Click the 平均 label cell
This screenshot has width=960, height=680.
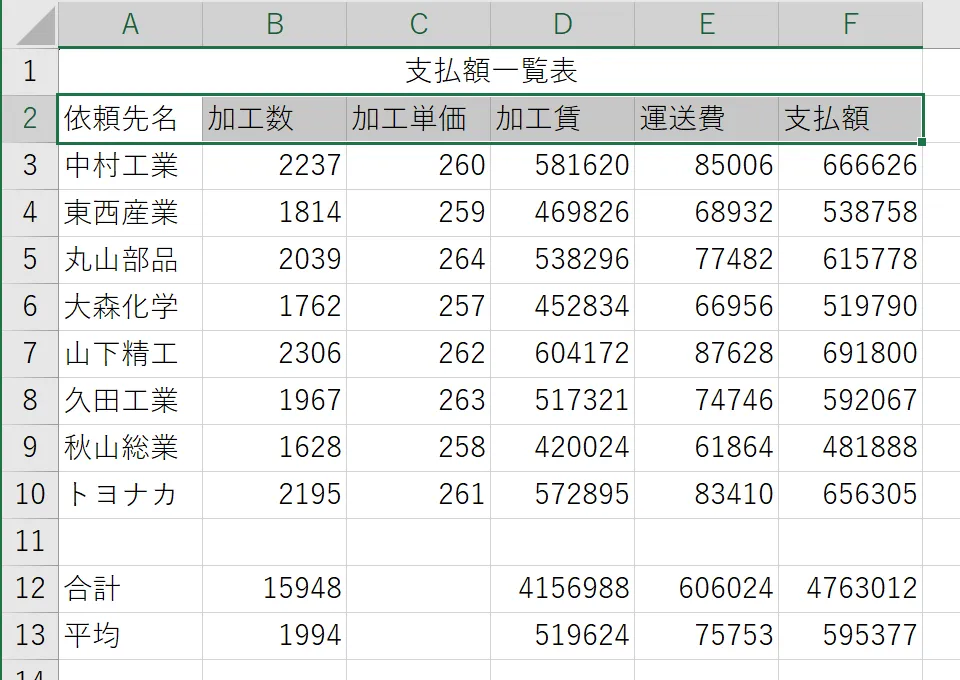(x=130, y=635)
